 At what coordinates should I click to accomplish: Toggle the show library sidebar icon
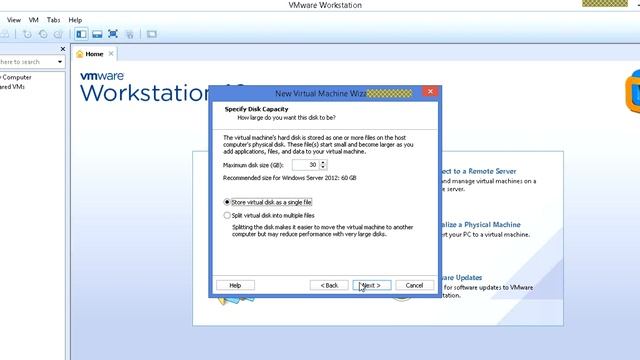click(x=81, y=34)
